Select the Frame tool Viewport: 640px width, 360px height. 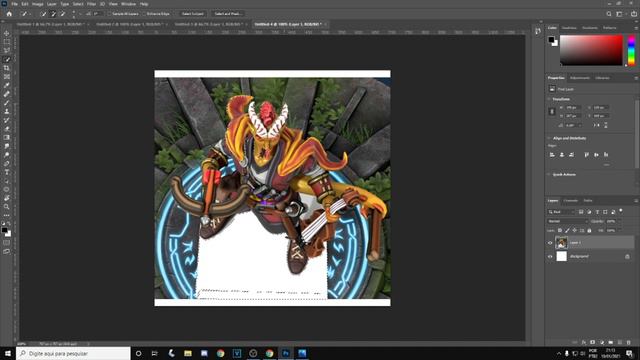tap(7, 77)
